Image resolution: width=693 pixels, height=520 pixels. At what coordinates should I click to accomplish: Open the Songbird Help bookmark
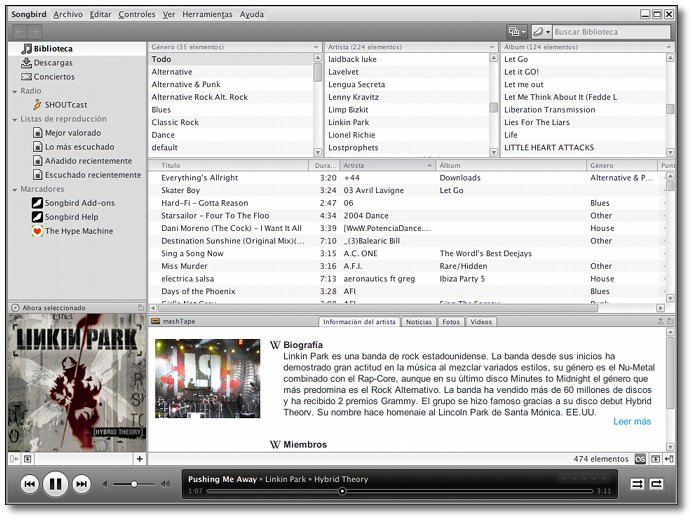click(65, 217)
